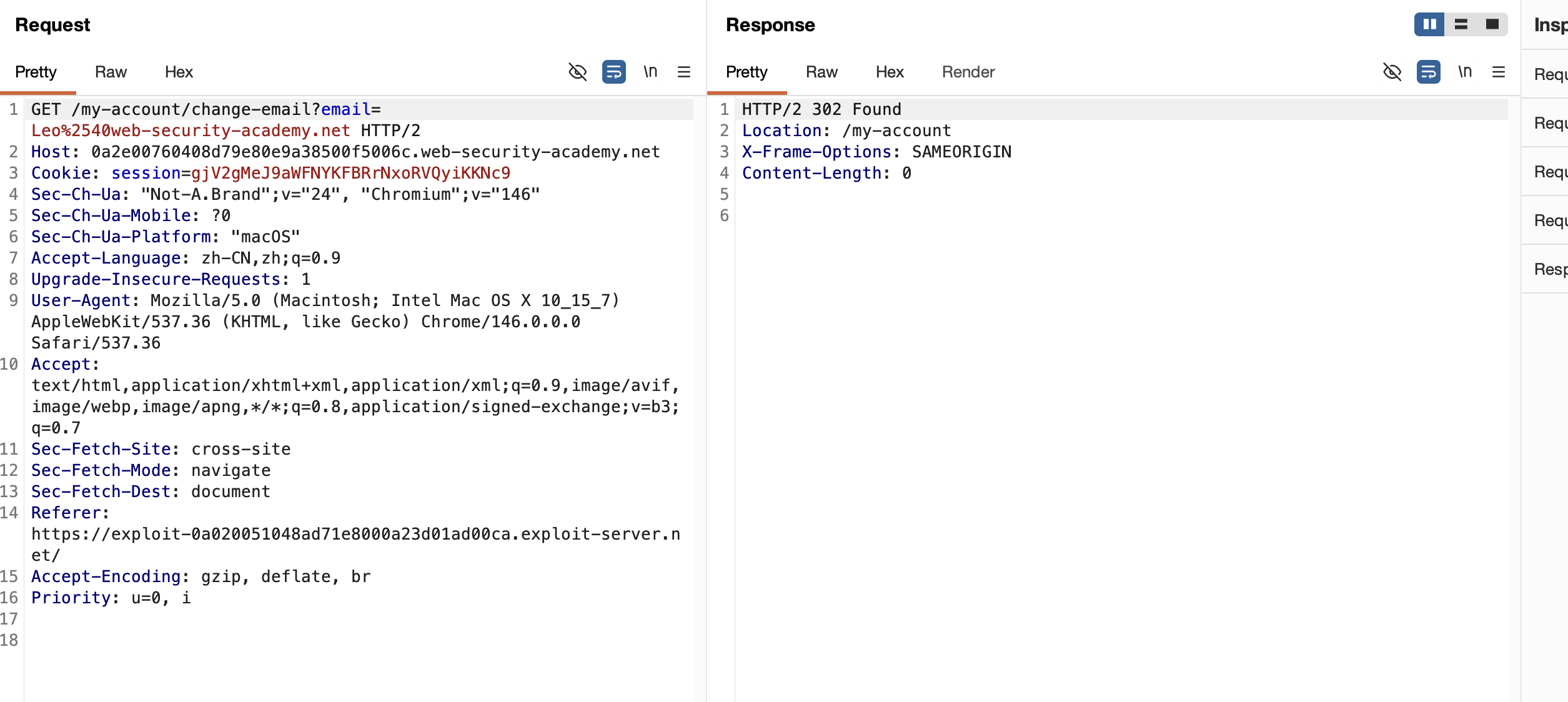The image size is (1568, 702).
Task: Open the Request panel hamburger options menu
Action: 684,72
